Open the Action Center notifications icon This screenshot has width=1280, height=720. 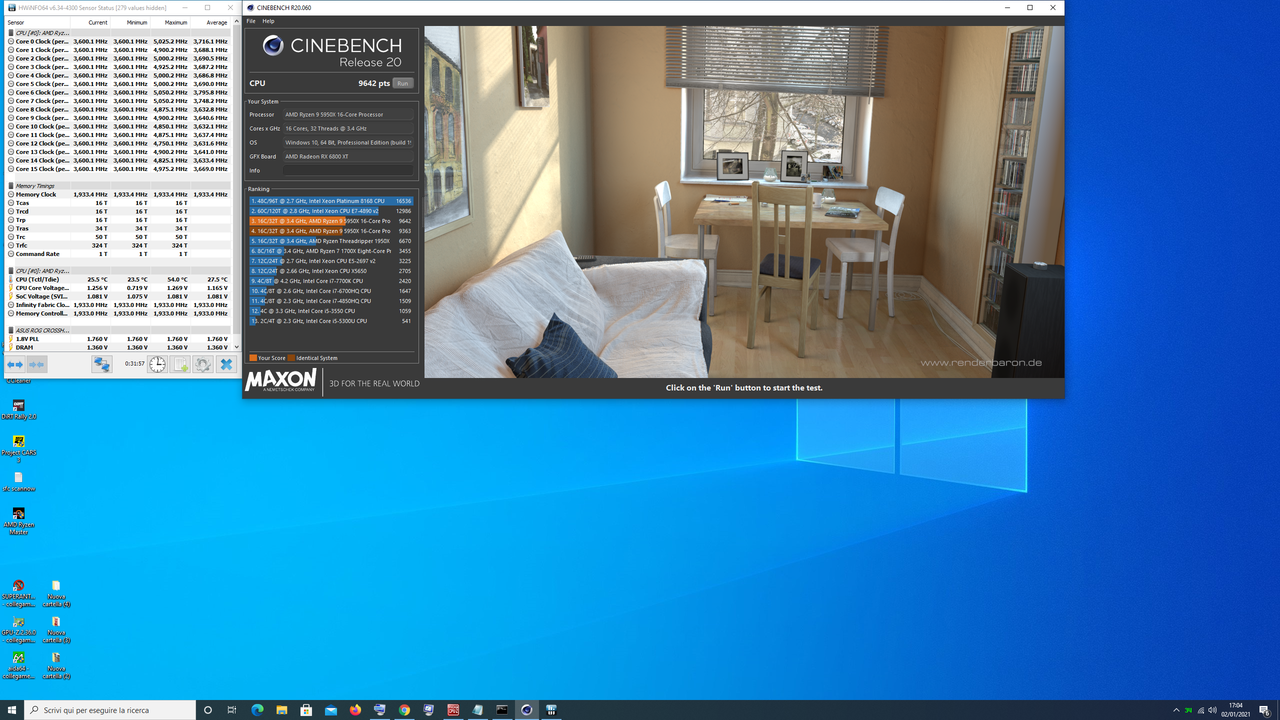tap(1264, 710)
